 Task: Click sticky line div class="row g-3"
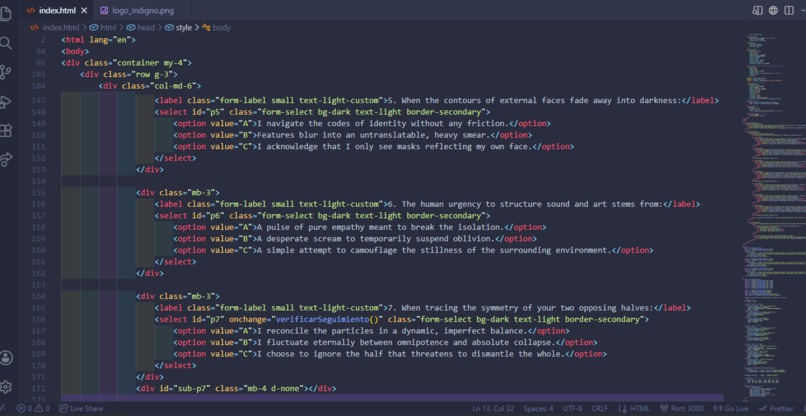[129, 74]
